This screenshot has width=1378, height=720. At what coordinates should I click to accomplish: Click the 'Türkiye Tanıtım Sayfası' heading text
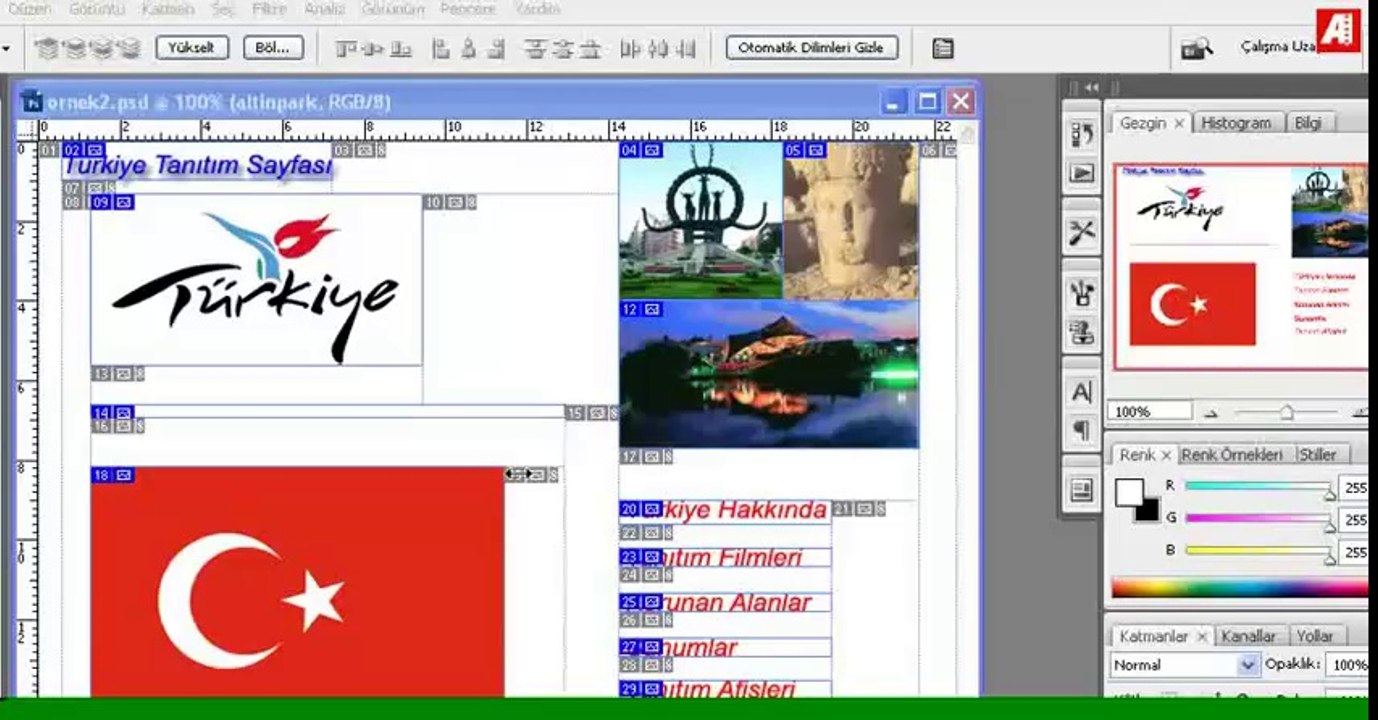pyautogui.click(x=197, y=166)
